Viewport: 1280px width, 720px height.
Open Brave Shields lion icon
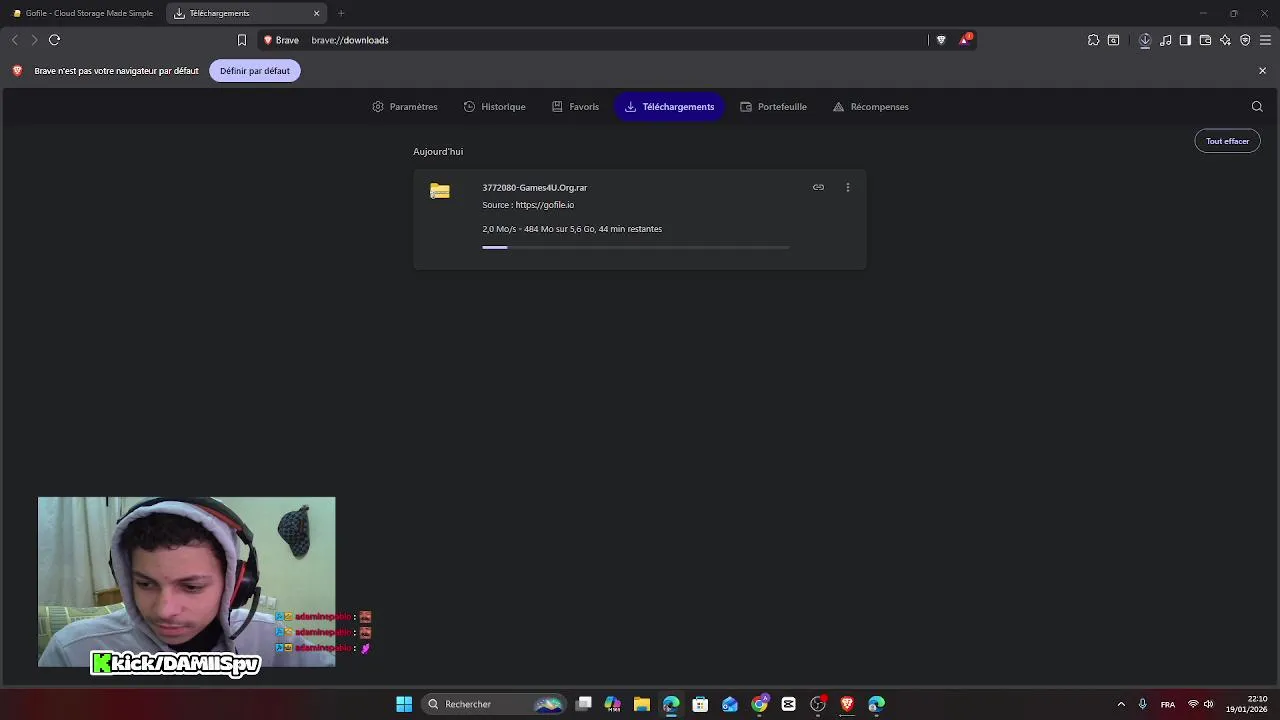tap(941, 40)
